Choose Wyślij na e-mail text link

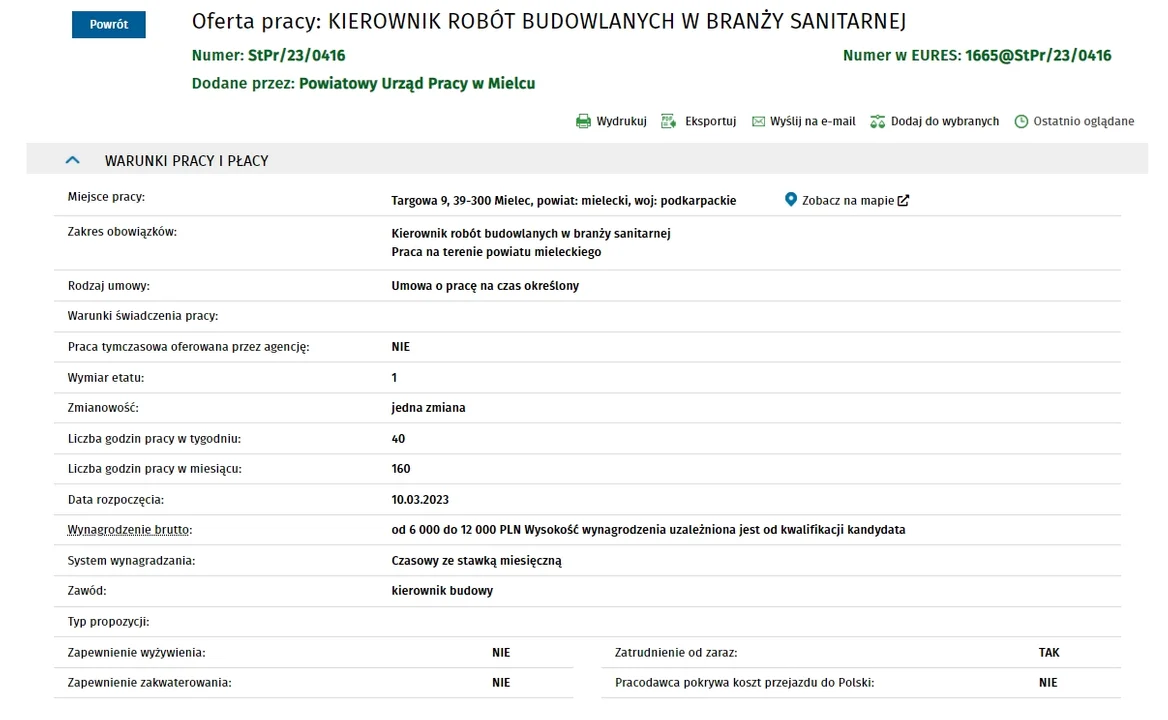[x=812, y=122]
